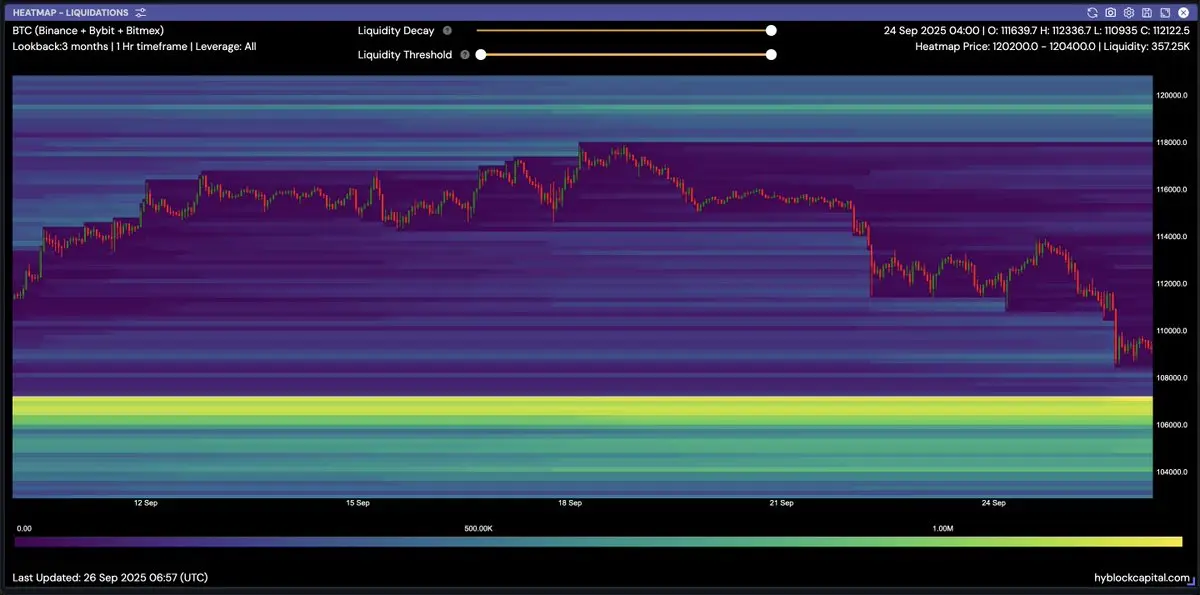
Task: Open heatmap settings gear
Action: click(1128, 12)
